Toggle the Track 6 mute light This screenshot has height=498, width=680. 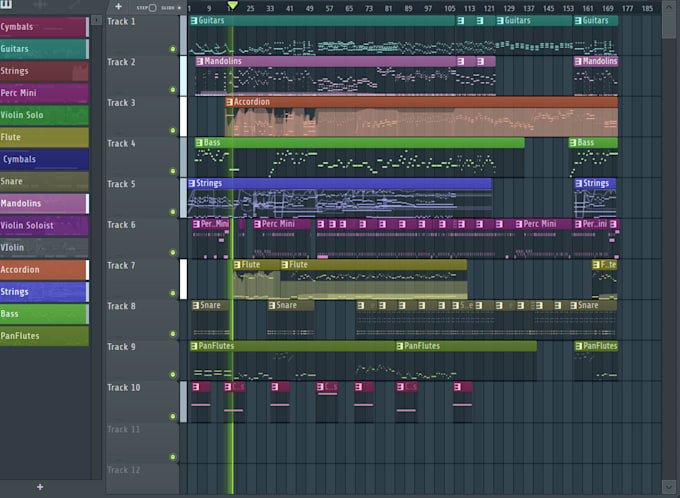(173, 252)
